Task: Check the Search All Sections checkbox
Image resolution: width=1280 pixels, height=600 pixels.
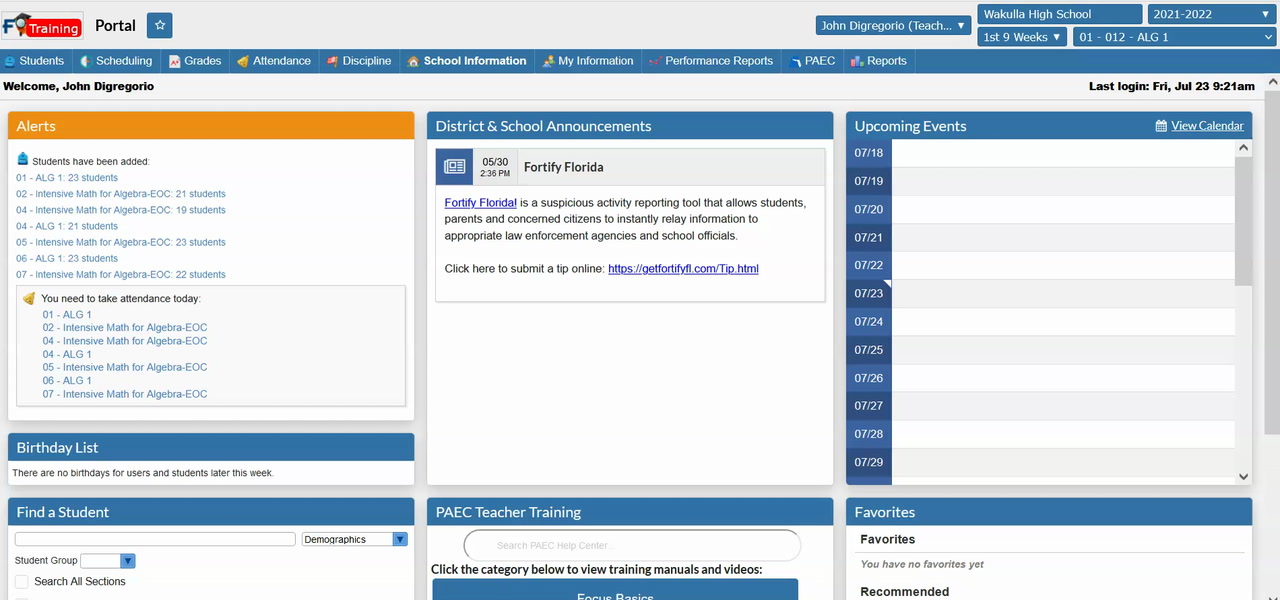Action: [22, 581]
